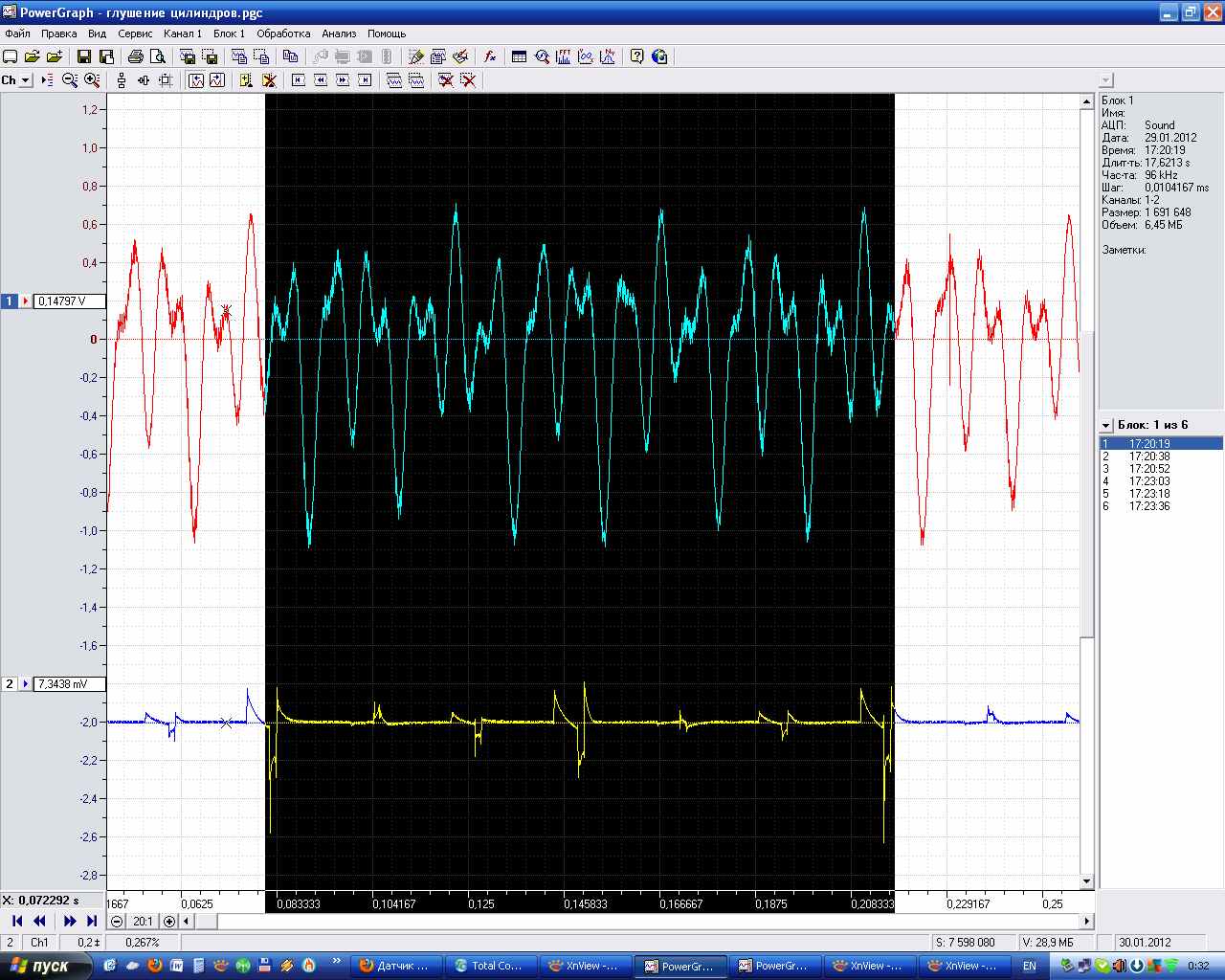
Task: Switch to Total Co... taskbar window
Action: tap(489, 966)
